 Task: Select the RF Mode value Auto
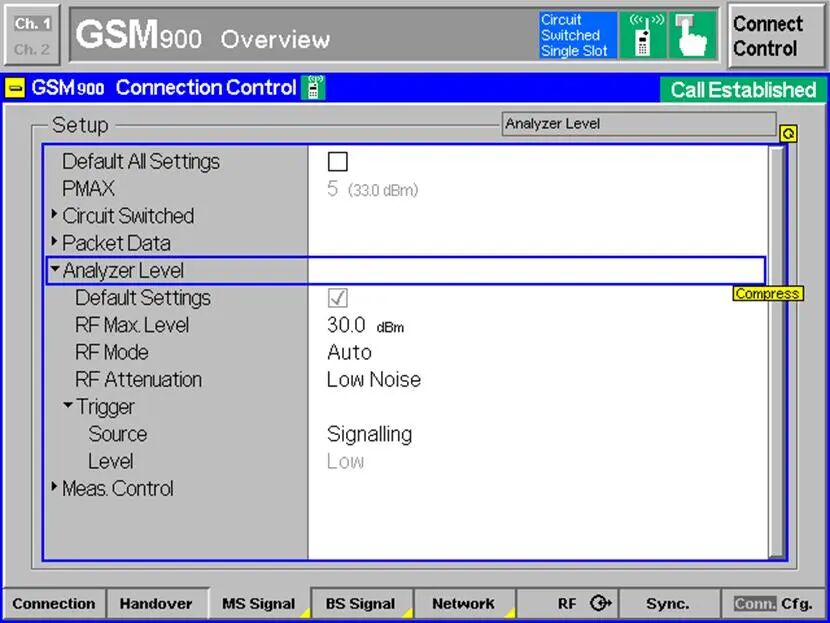[x=349, y=353]
